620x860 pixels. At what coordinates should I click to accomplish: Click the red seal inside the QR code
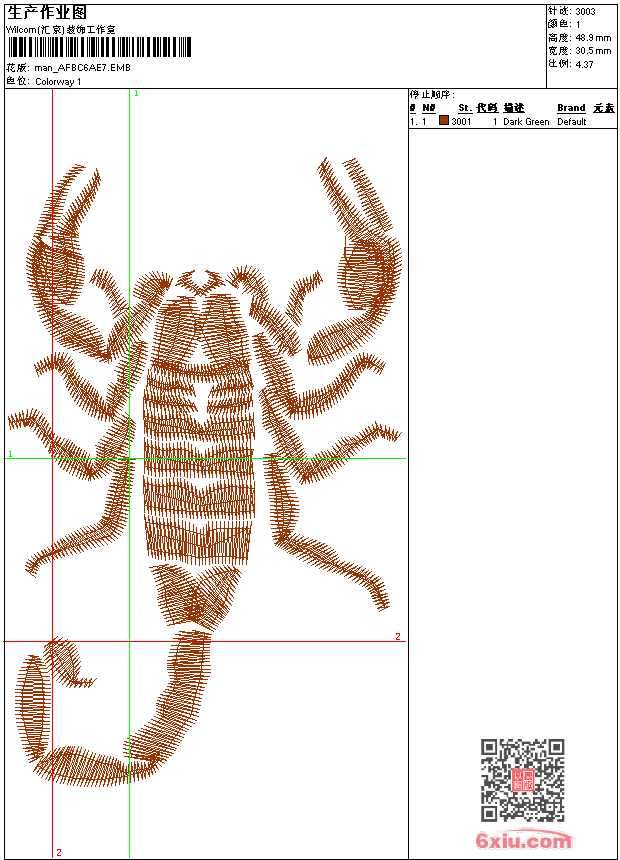pos(523,781)
